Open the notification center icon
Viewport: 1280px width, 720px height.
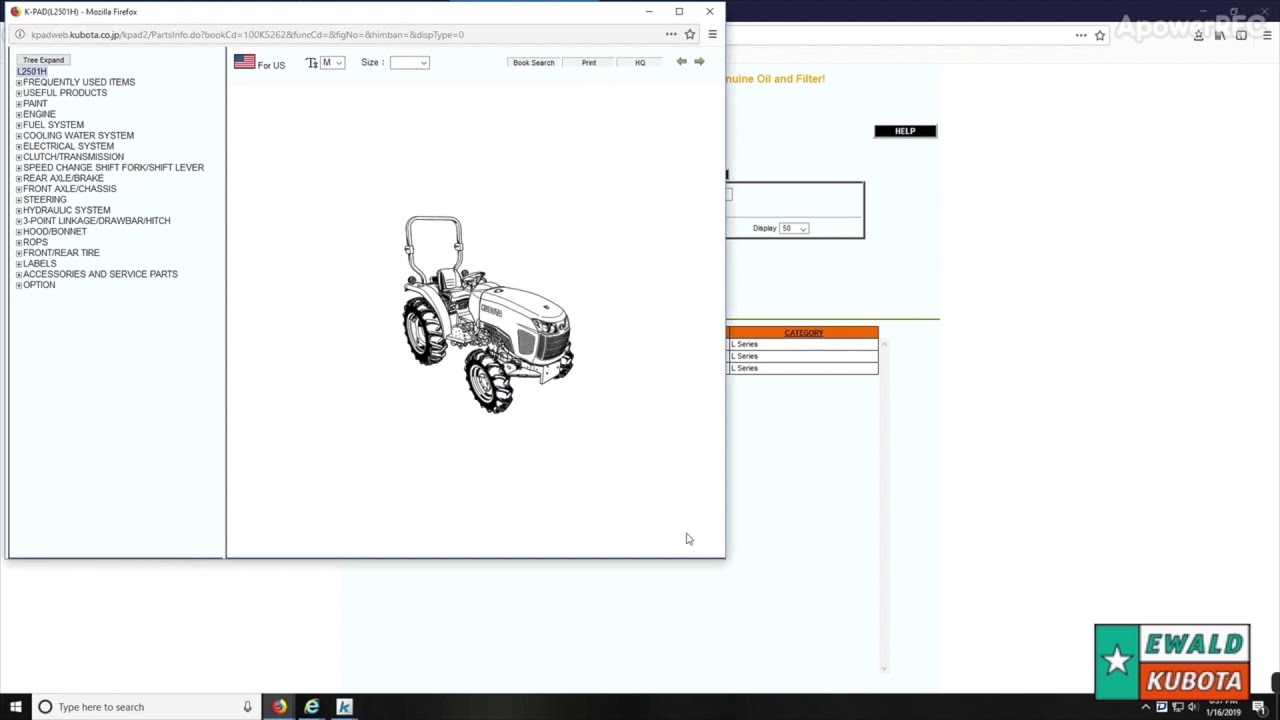pyautogui.click(x=1258, y=707)
